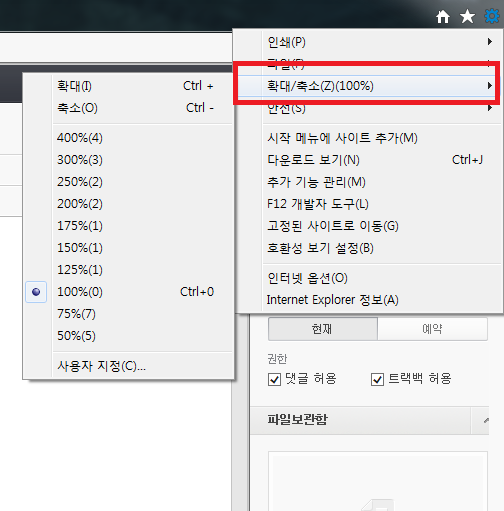Viewport: 504px width, 511px height.
Task: Select the 100%(0) zoom radio option
Action: click(128, 292)
